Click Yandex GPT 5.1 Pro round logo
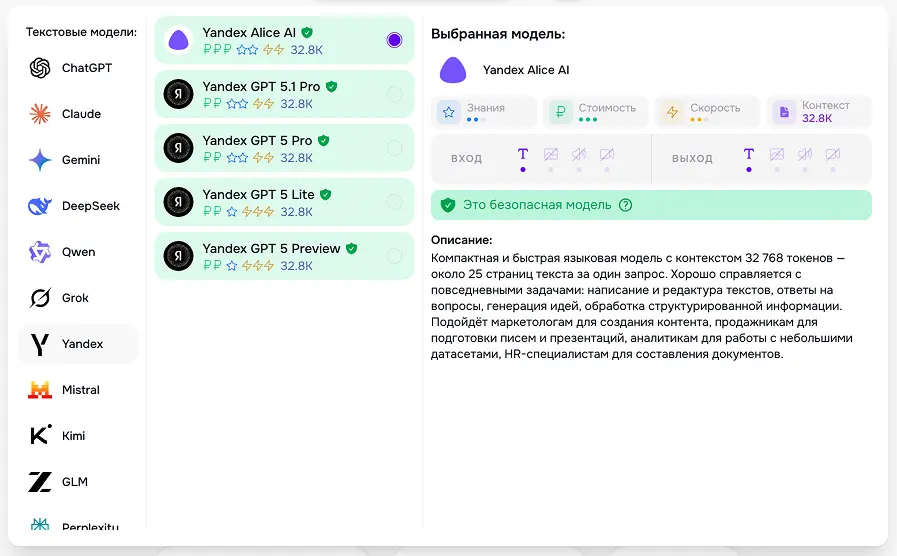This screenshot has width=897, height=556. tap(178, 94)
